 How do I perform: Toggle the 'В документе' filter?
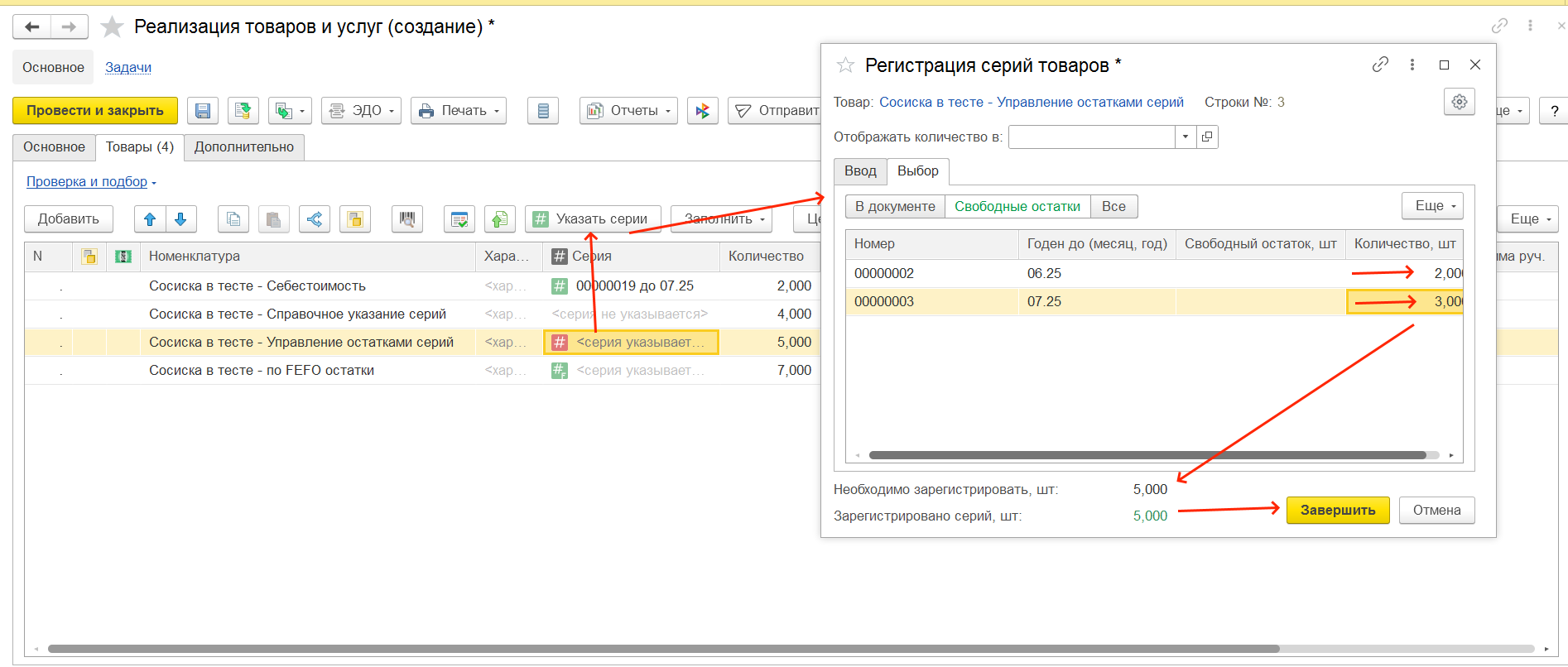[x=895, y=206]
